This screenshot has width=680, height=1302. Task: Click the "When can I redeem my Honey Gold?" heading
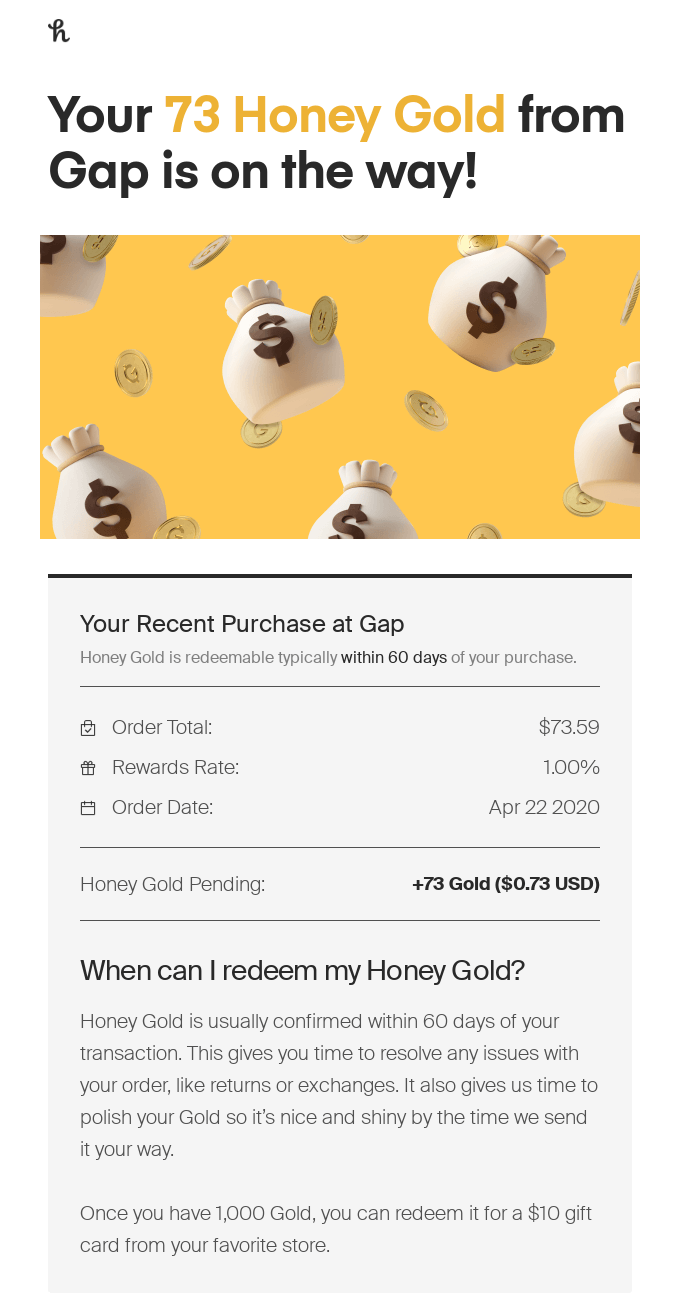(302, 970)
